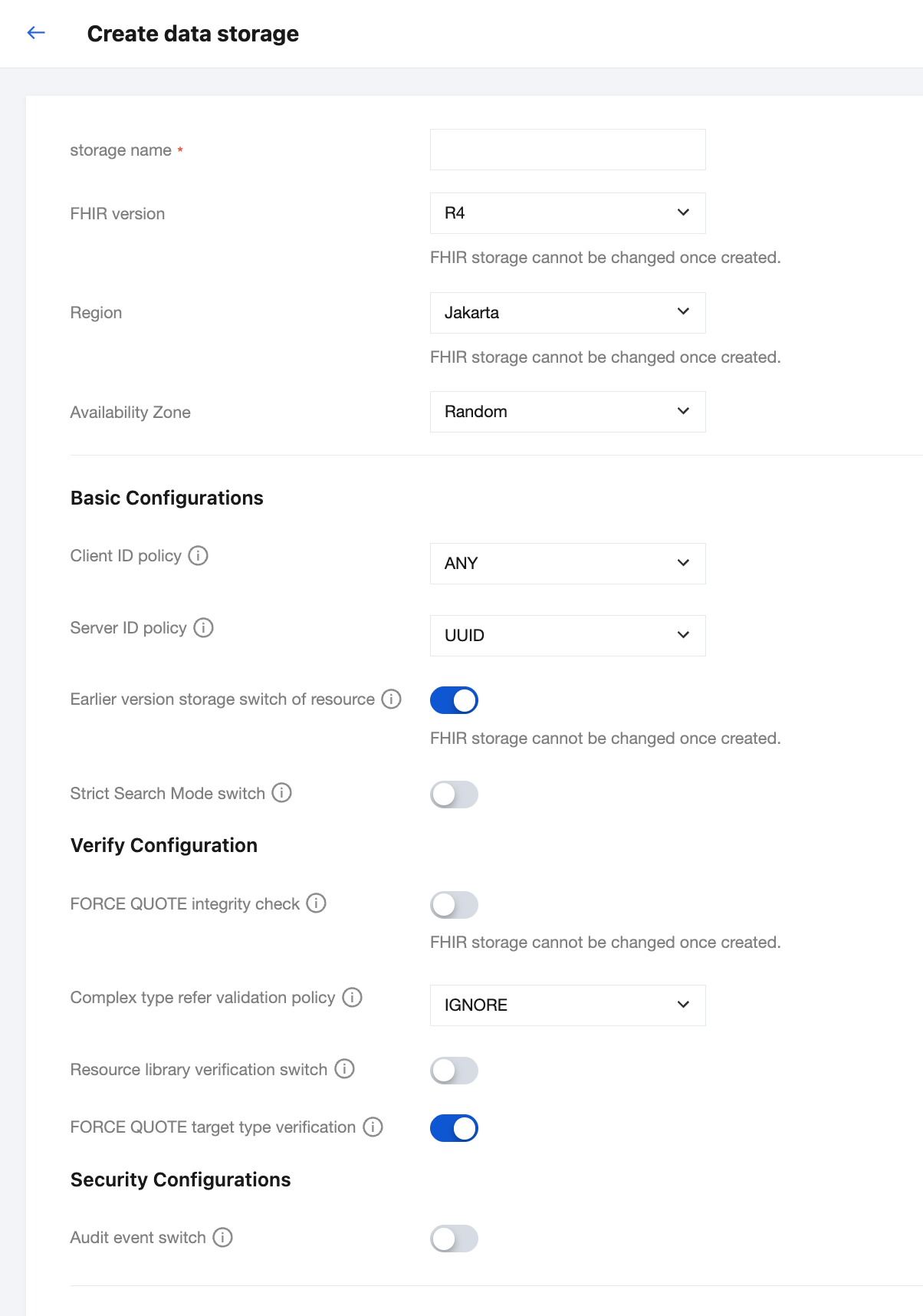Enable Strict Search Mode toggle
The width and height of the screenshot is (923, 1316).
pyautogui.click(x=454, y=795)
